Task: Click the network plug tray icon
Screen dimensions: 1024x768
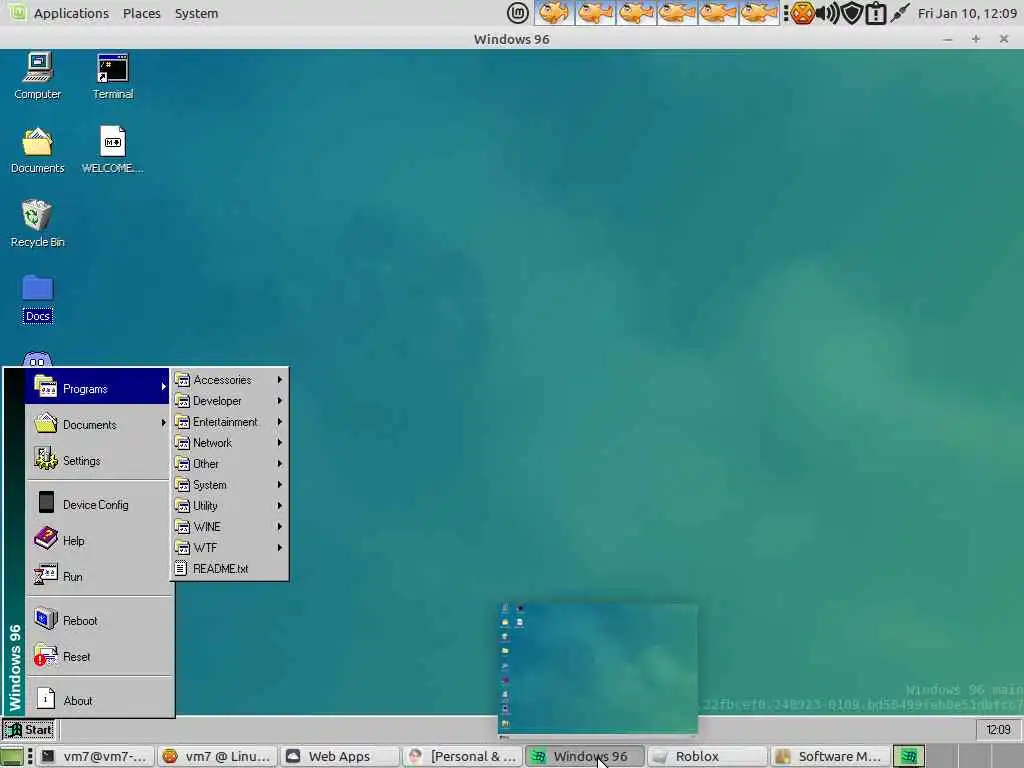Action: [x=900, y=13]
